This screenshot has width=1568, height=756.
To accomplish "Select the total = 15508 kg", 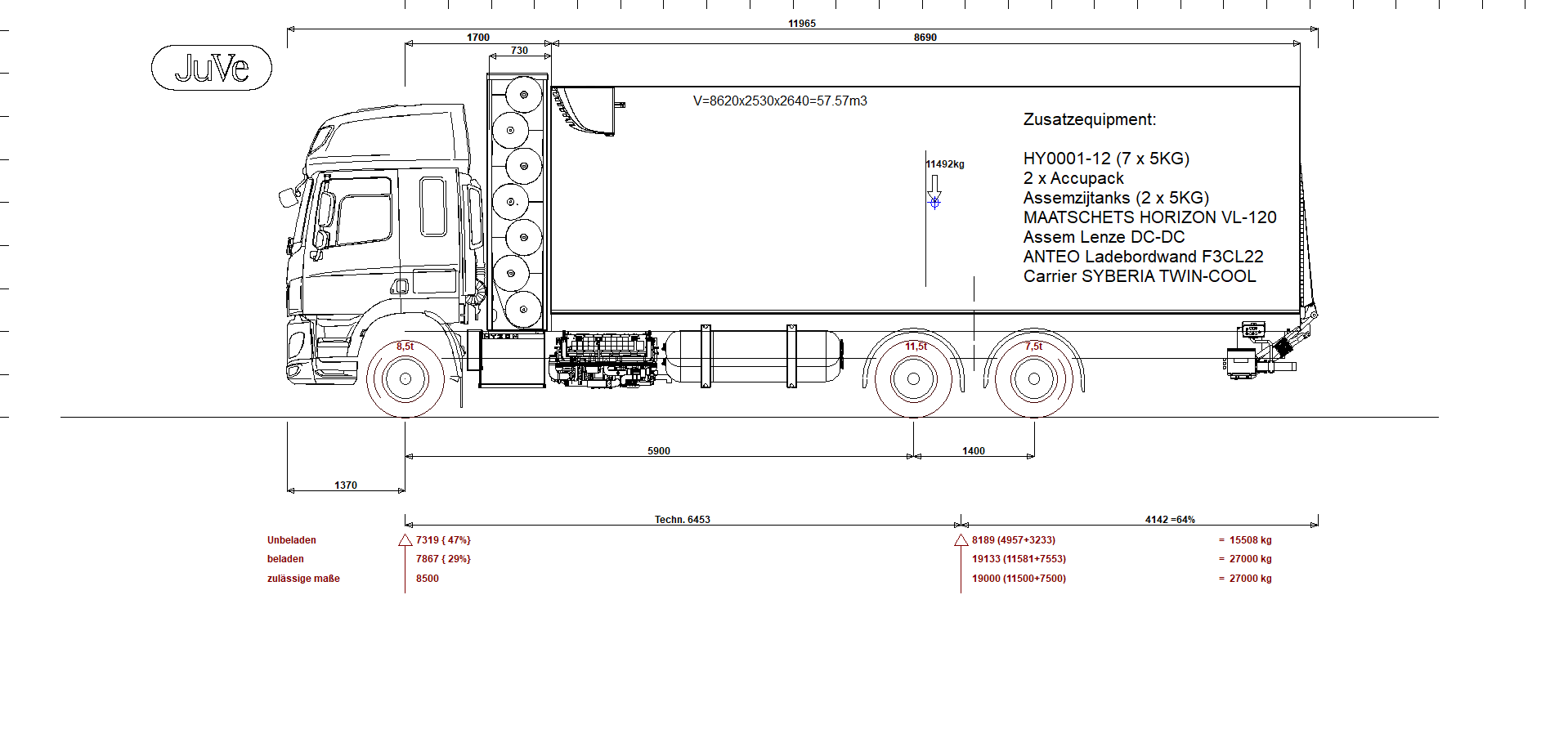I will click(x=1245, y=540).
